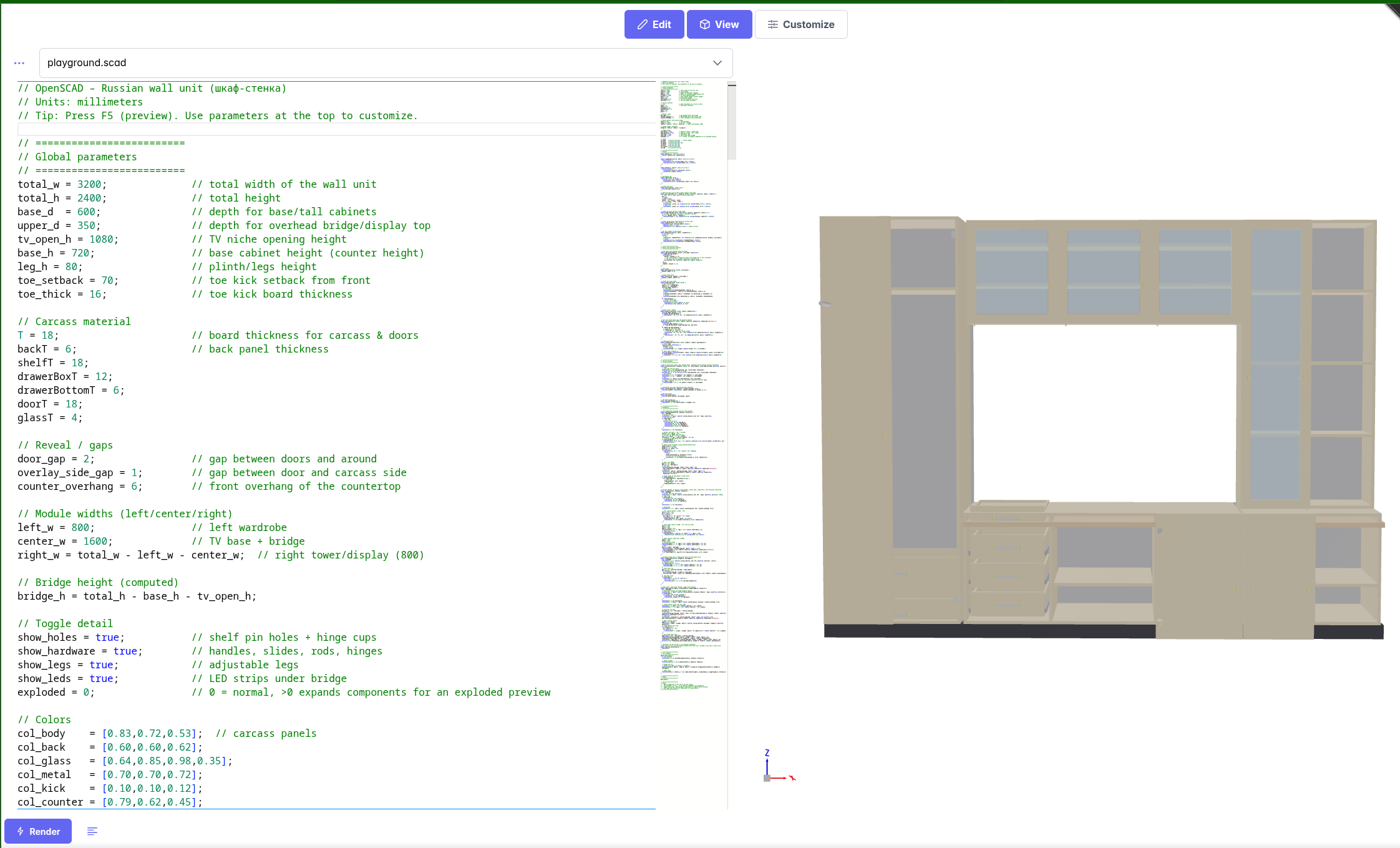Click the code minimap overview

click(693, 374)
